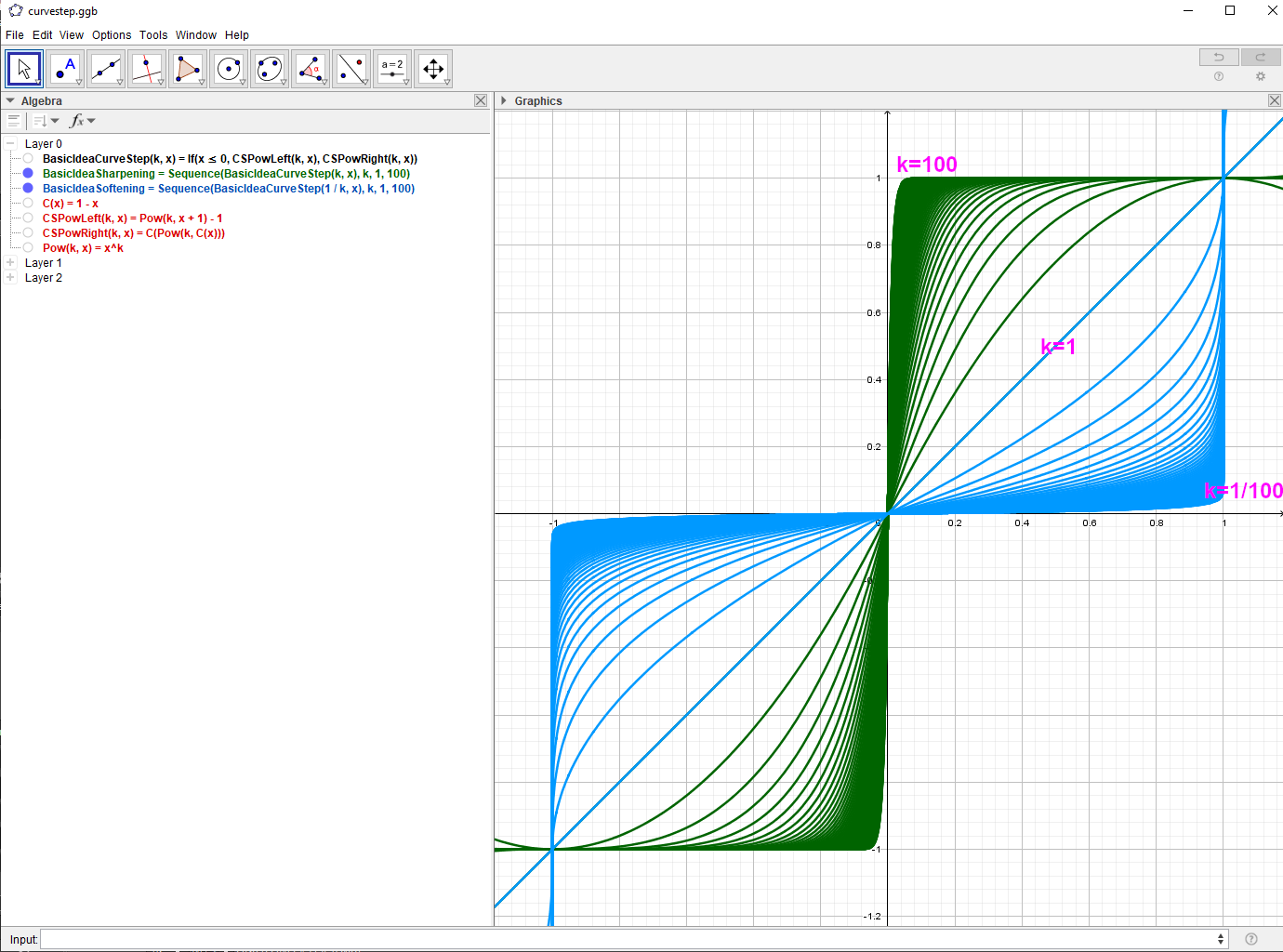
Task: Select the Ellipse tool
Action: [x=270, y=69]
